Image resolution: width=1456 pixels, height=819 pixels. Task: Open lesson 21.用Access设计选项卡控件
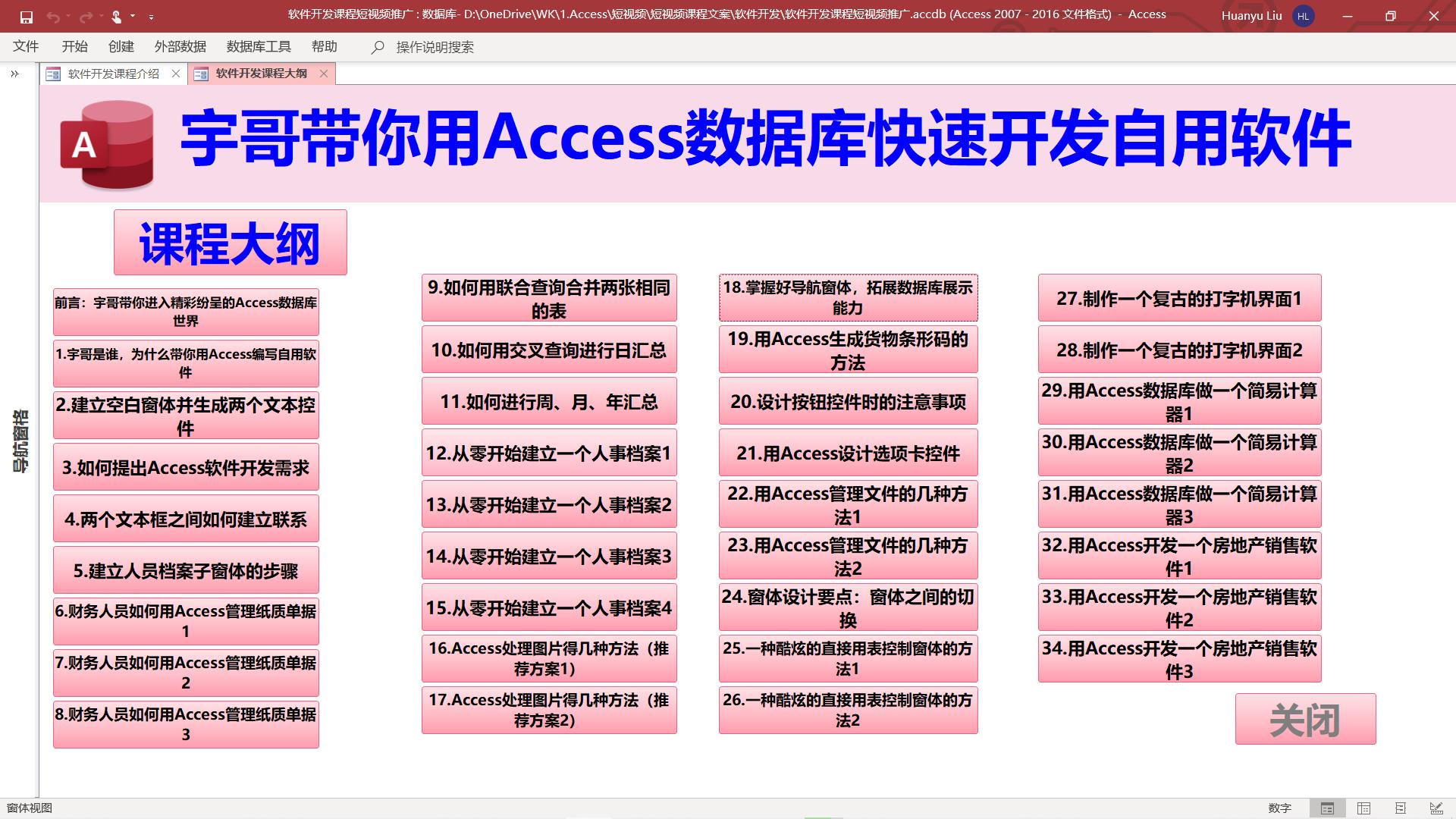tap(848, 452)
